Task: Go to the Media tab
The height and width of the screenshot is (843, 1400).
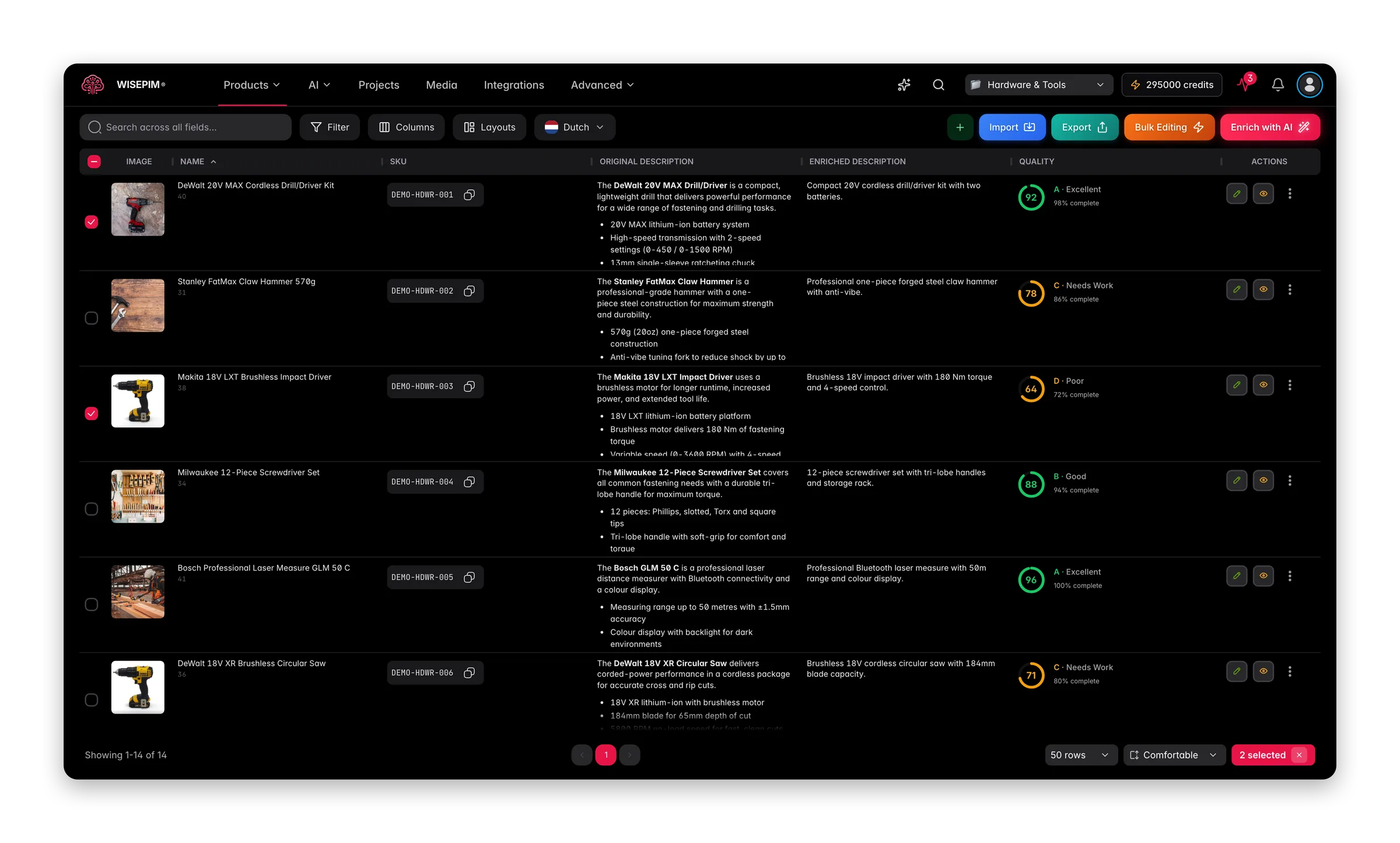Action: 442,85
